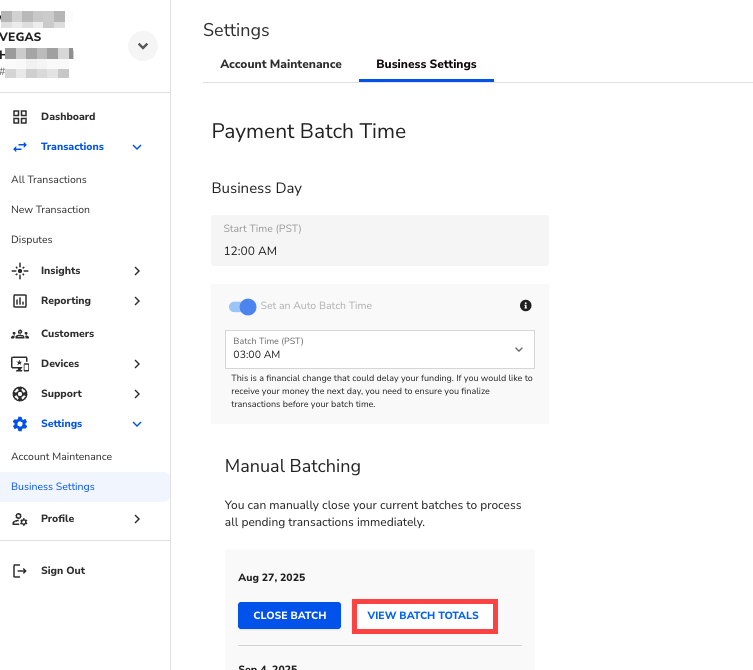Viewport: 753px width, 670px height.
Task: Click View Batch Totals
Action: [424, 616]
